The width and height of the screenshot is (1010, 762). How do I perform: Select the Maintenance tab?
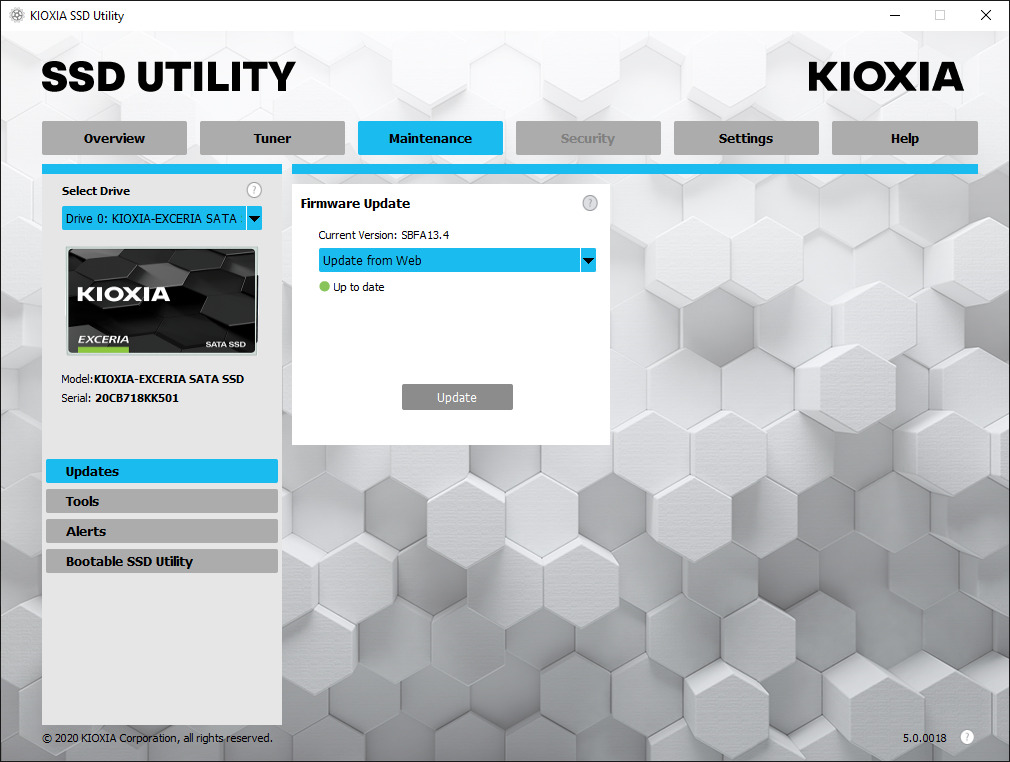click(x=430, y=138)
